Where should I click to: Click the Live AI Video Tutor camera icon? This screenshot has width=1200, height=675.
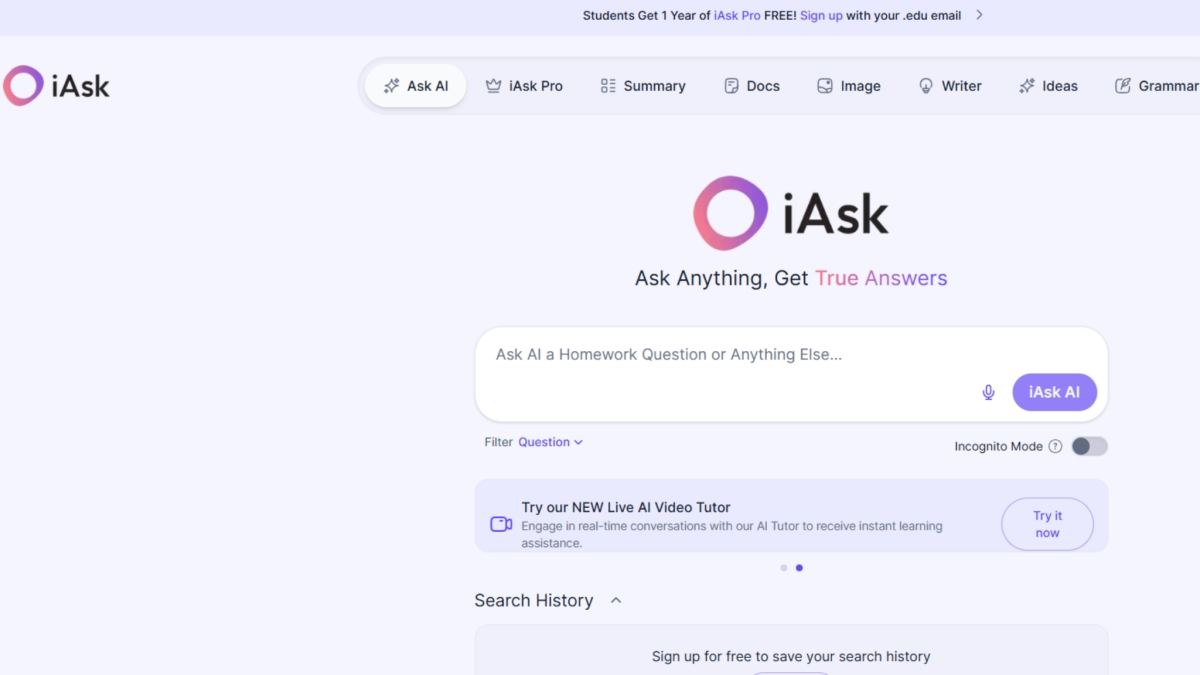pyautogui.click(x=501, y=524)
